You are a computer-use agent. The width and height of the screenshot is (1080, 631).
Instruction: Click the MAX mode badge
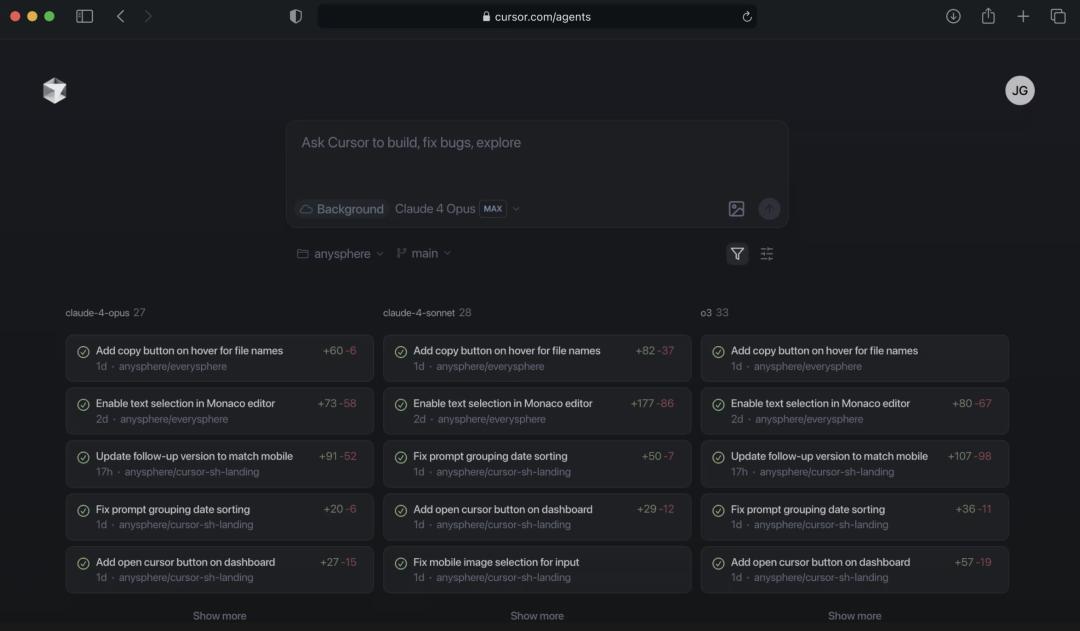coord(492,209)
